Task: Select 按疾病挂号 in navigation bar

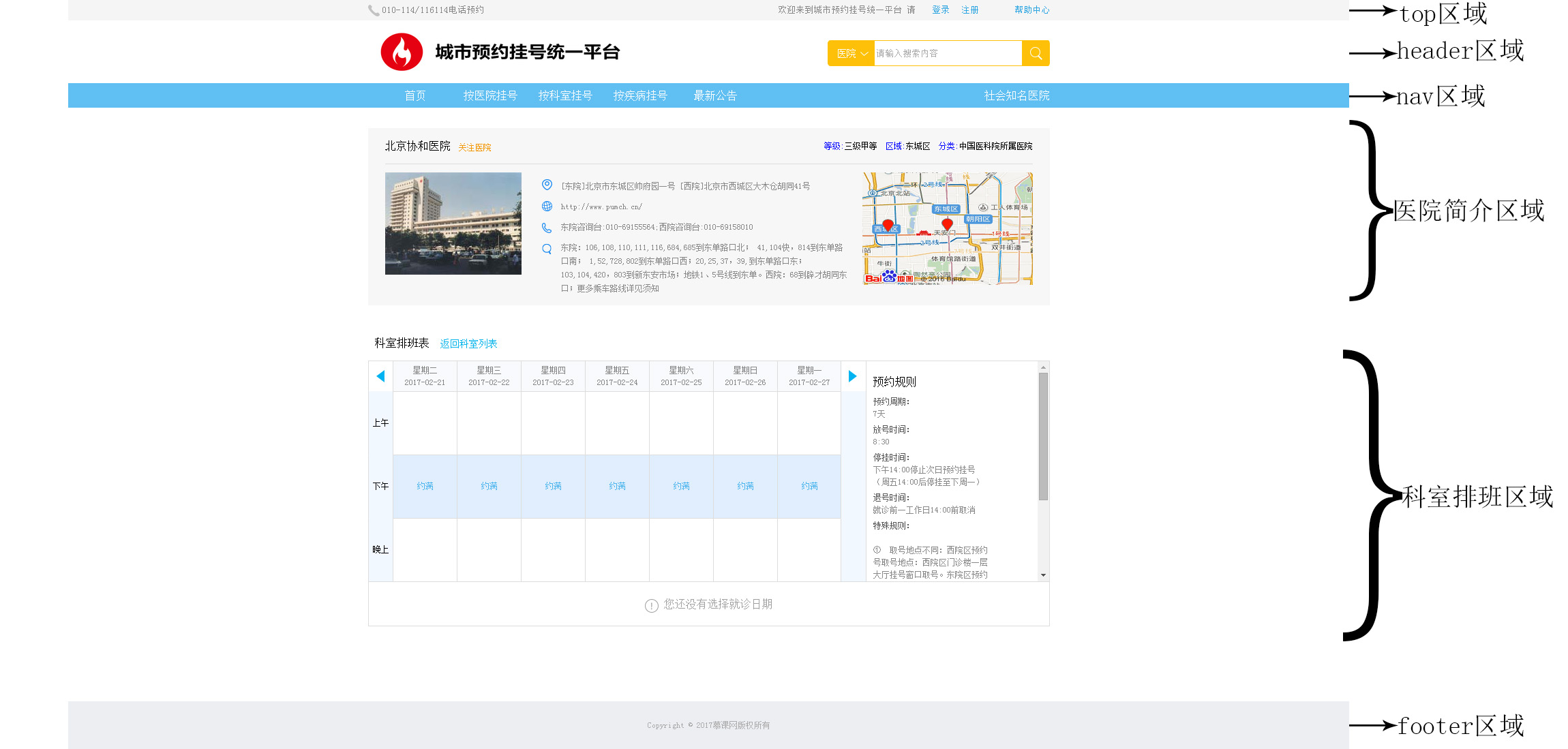Action: pyautogui.click(x=640, y=95)
